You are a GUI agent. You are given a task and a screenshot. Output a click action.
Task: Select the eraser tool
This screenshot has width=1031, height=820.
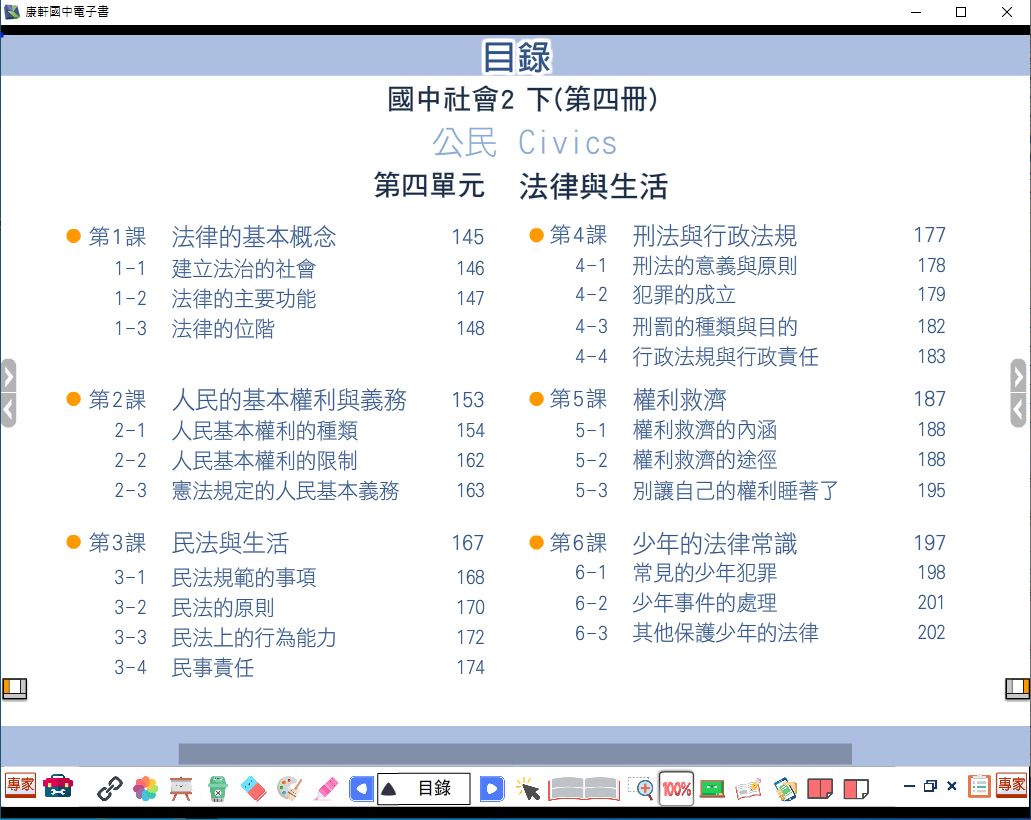[x=253, y=788]
